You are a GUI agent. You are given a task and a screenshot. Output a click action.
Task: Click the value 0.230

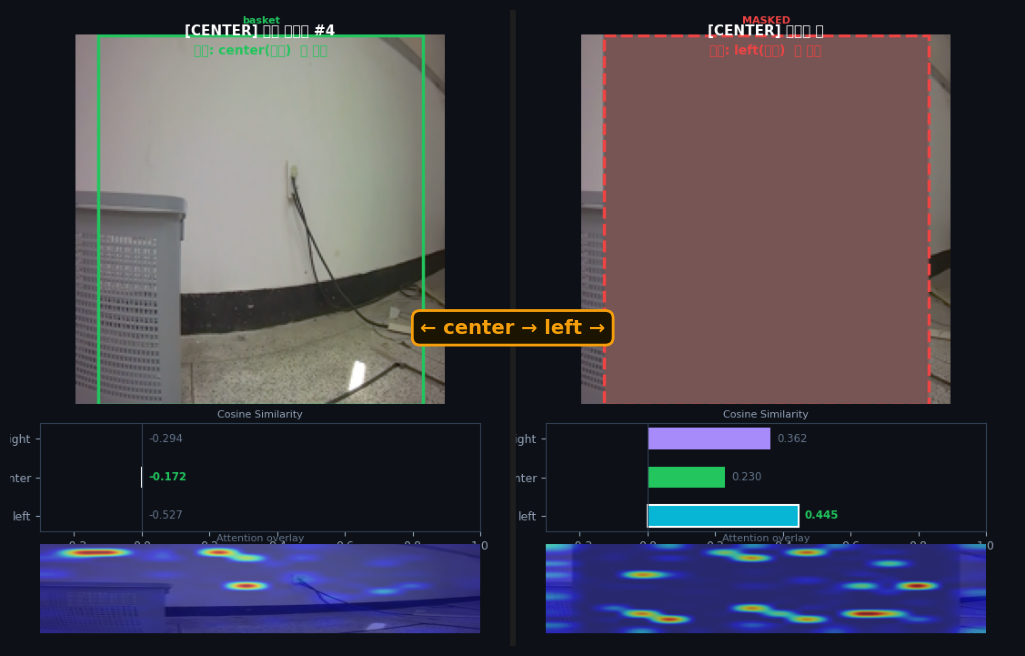coord(747,477)
